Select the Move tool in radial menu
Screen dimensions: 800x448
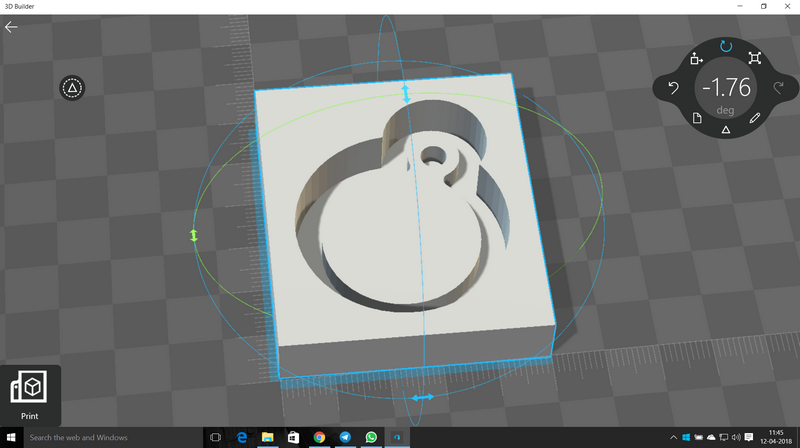coord(696,59)
